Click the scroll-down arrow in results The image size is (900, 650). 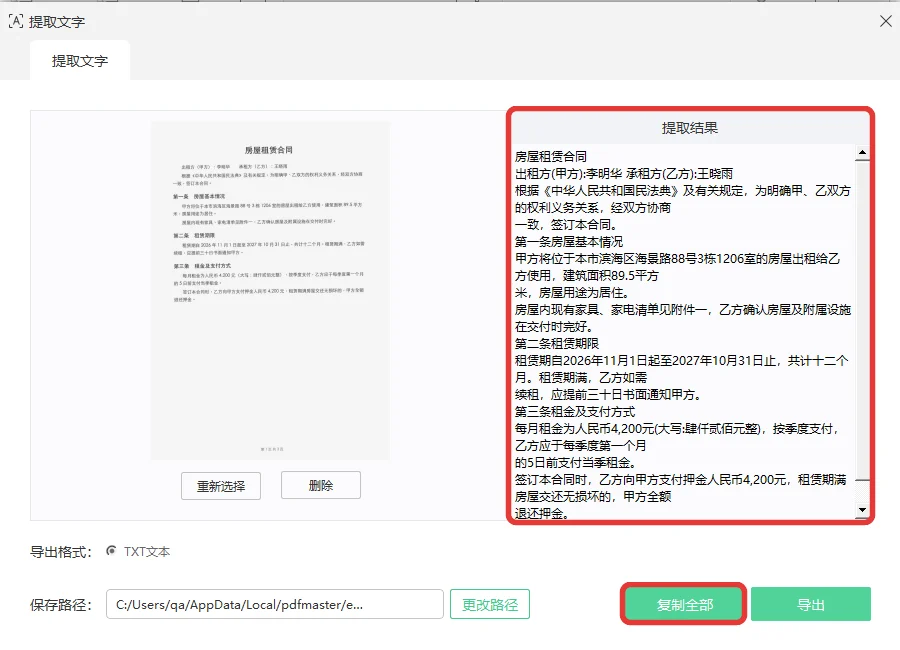pos(862,509)
